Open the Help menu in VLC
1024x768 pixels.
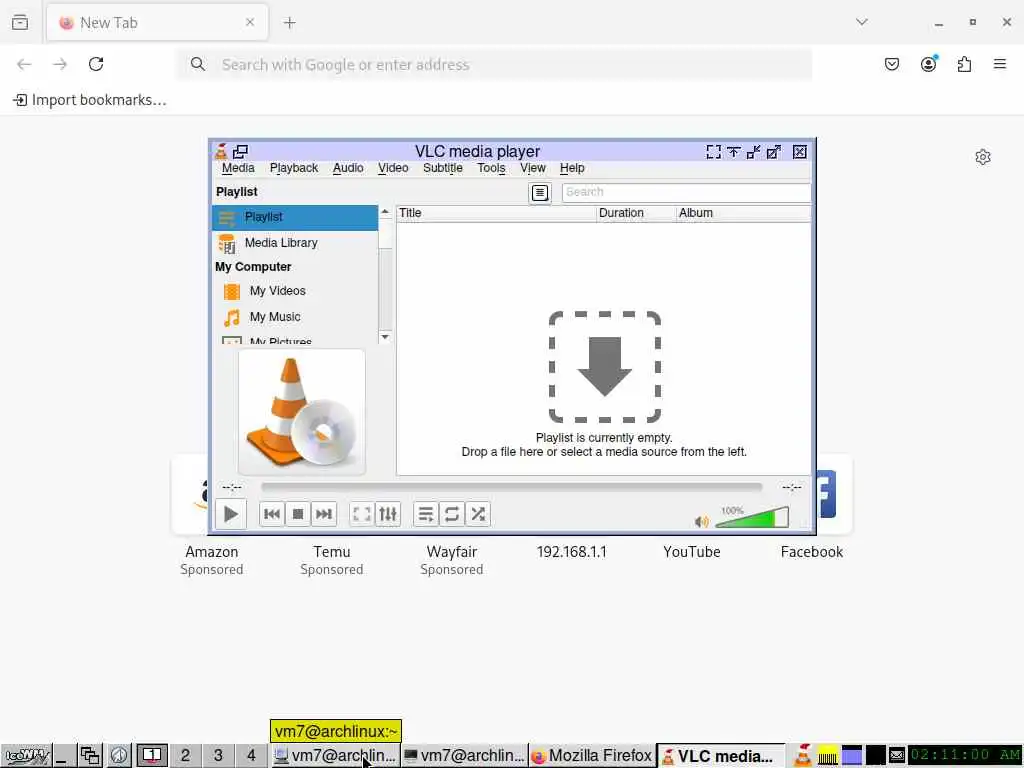(572, 168)
